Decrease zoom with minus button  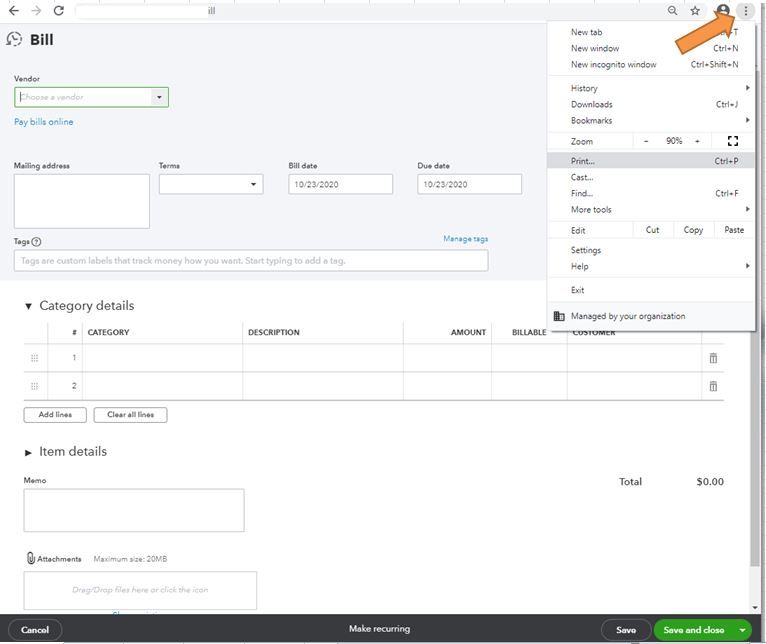point(646,141)
